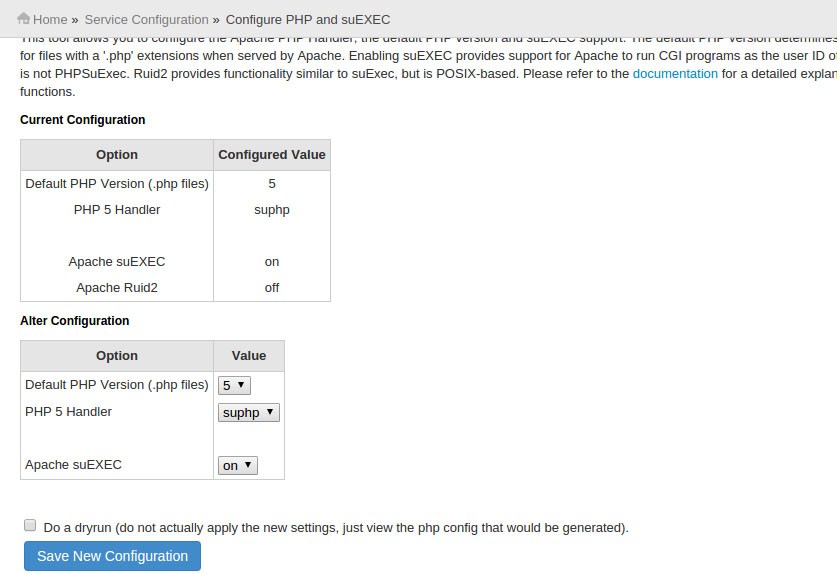The image size is (837, 574).
Task: Select the Configure PHP and suEXEC breadcrumb
Action: click(x=307, y=19)
